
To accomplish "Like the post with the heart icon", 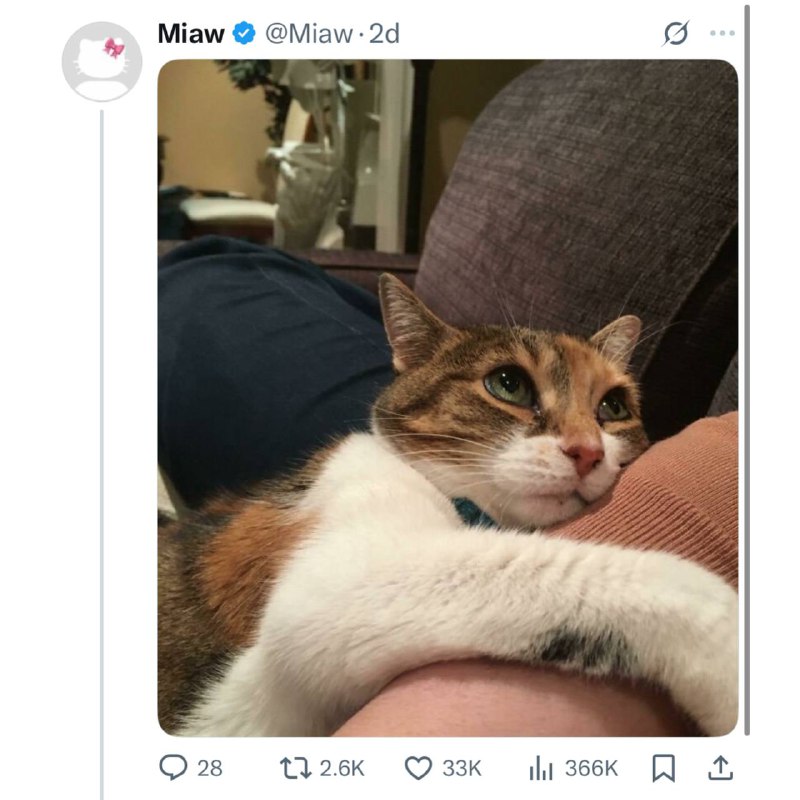I will pyautogui.click(x=418, y=767).
